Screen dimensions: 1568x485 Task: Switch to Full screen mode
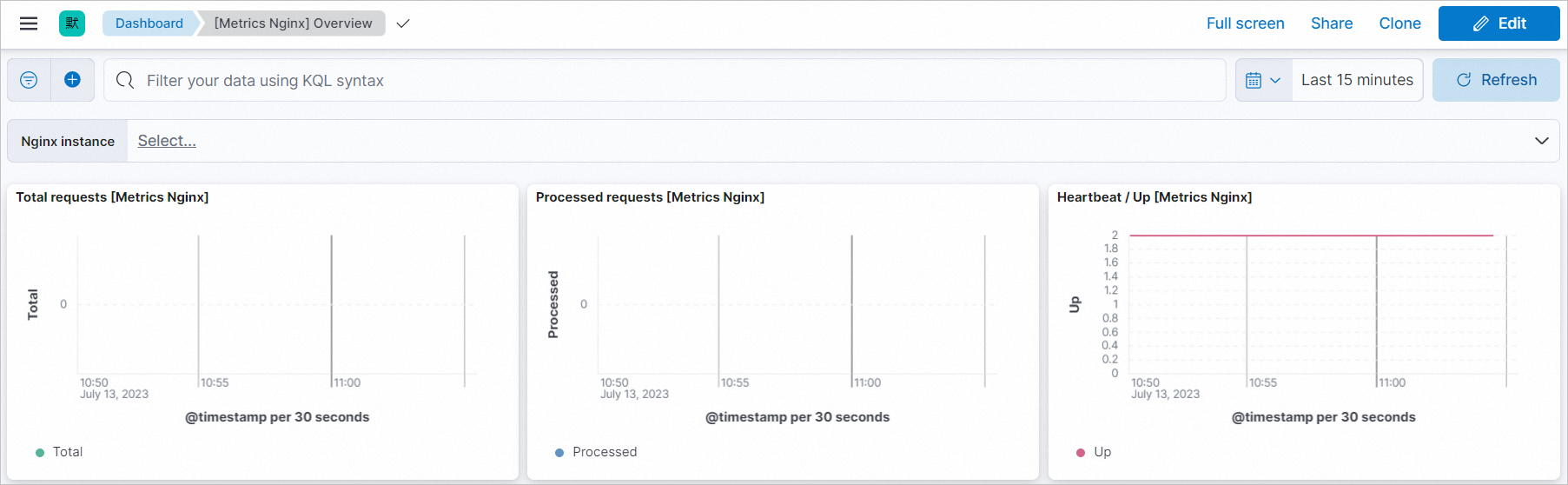[x=1245, y=23]
